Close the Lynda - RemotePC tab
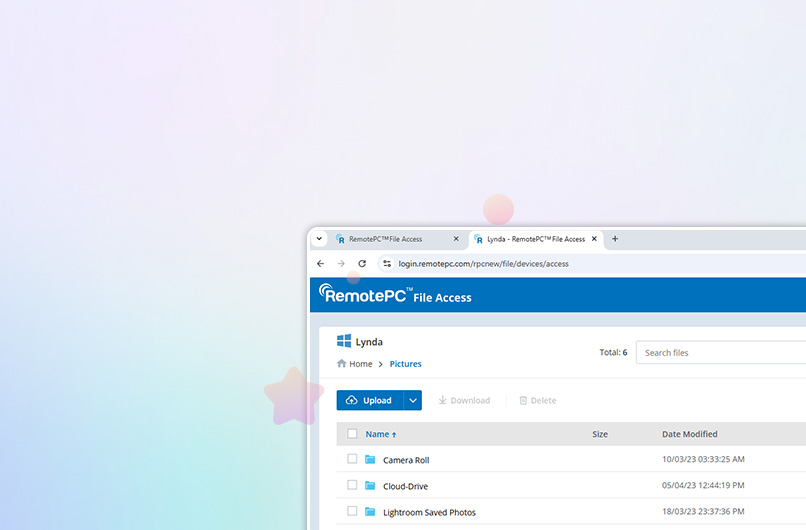This screenshot has height=530, width=806. (x=594, y=239)
